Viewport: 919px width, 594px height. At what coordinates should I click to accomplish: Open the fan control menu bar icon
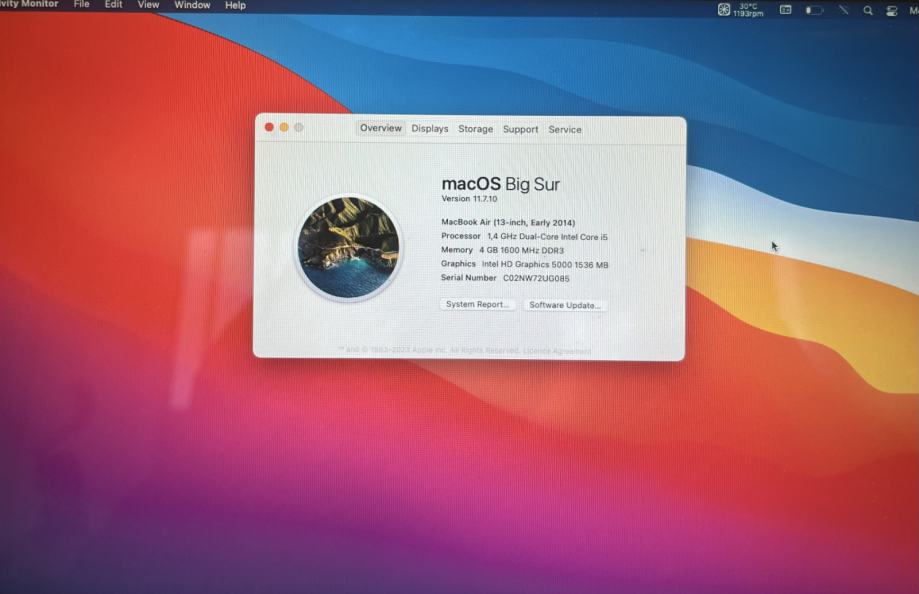[x=724, y=9]
